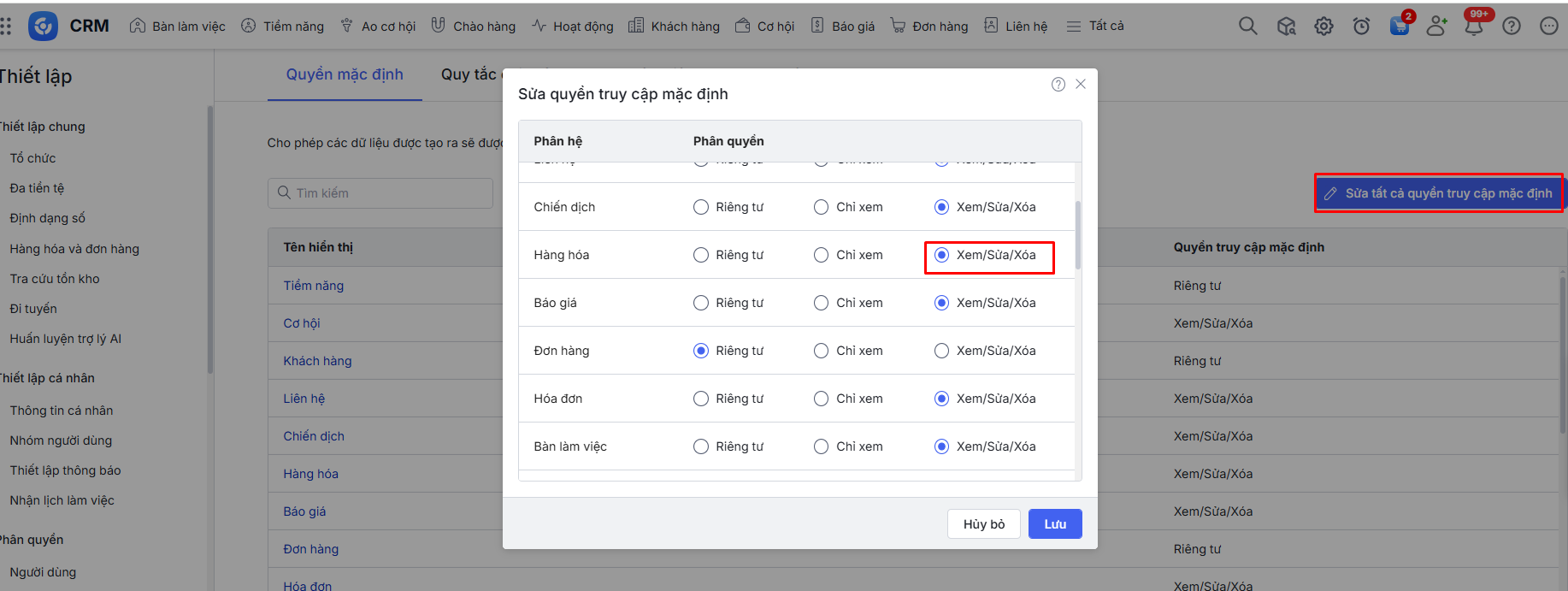Select Chỉ xem for Chiến dịch
The height and width of the screenshot is (591, 1568).
click(821, 207)
